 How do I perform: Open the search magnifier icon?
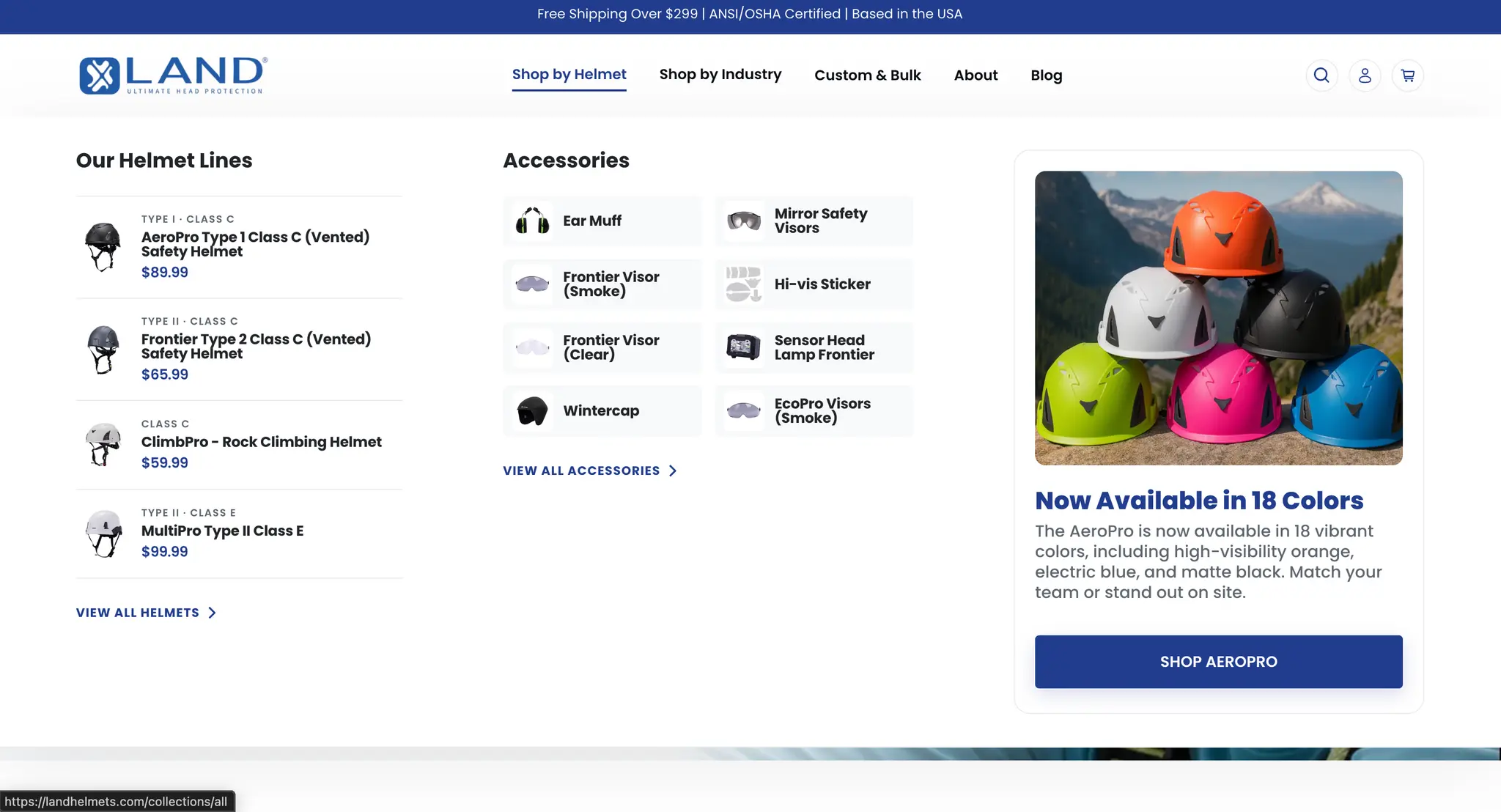tap(1321, 75)
